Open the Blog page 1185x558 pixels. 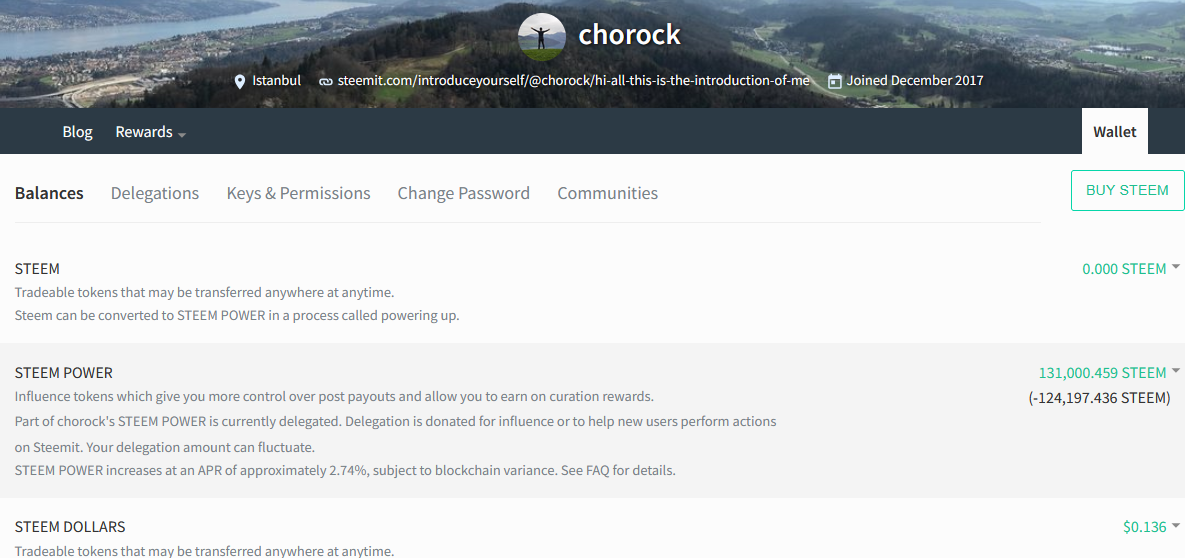pyautogui.click(x=77, y=132)
